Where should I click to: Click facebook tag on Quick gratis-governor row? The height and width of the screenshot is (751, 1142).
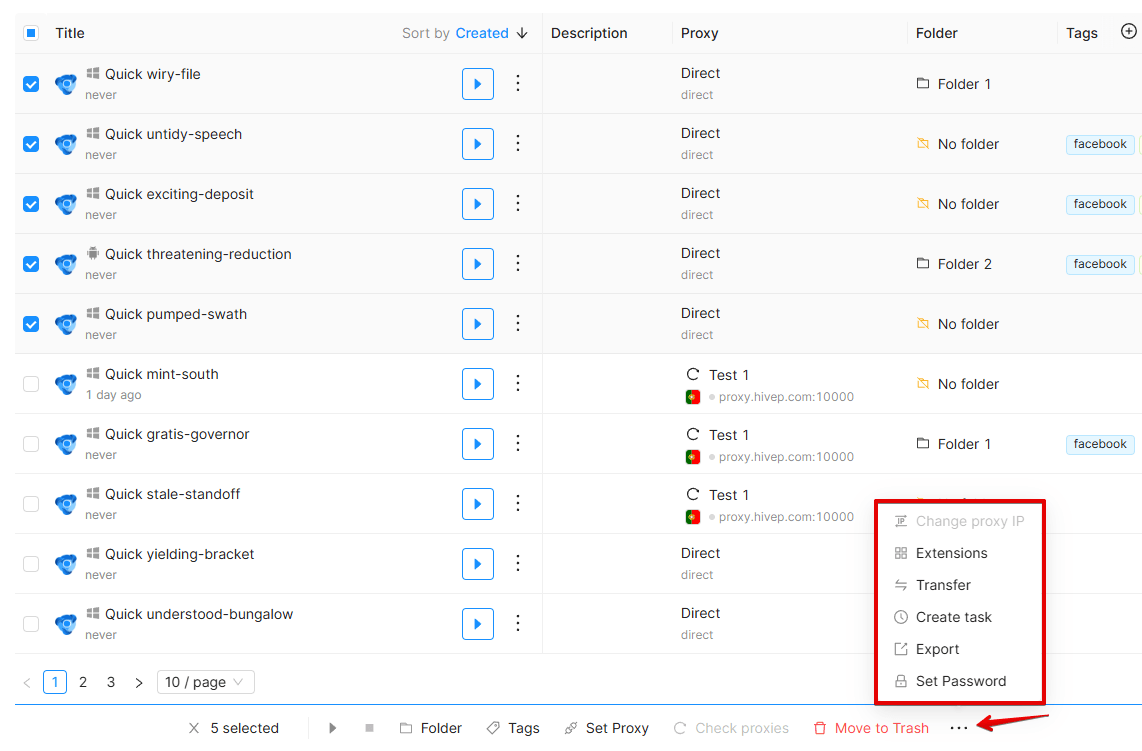(1100, 444)
